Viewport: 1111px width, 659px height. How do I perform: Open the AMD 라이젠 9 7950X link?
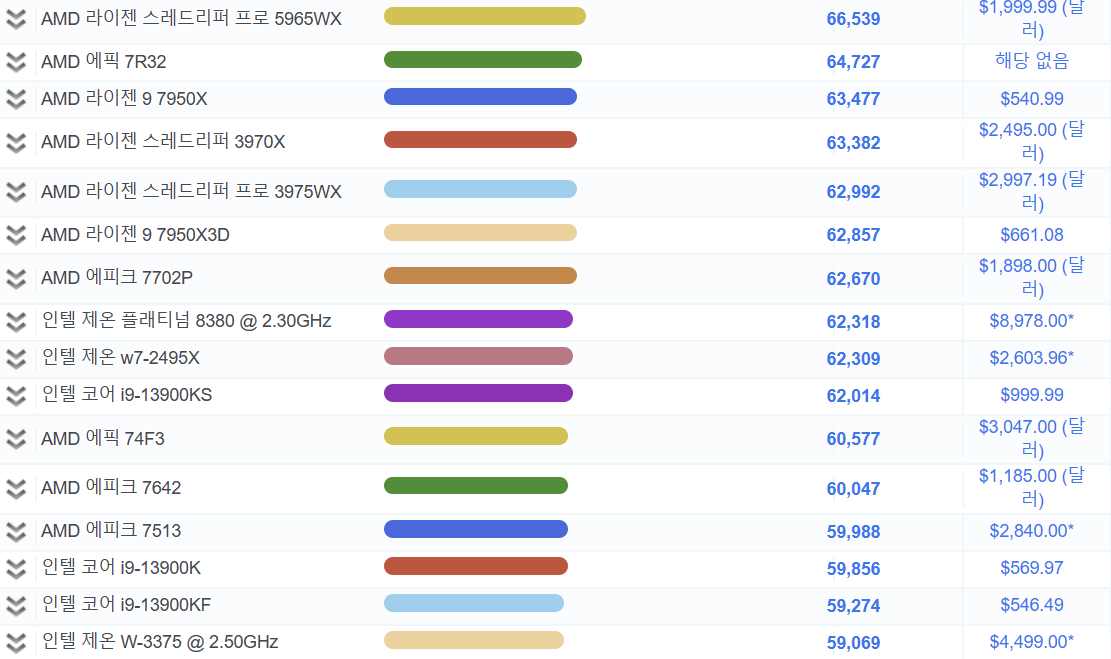(124, 98)
